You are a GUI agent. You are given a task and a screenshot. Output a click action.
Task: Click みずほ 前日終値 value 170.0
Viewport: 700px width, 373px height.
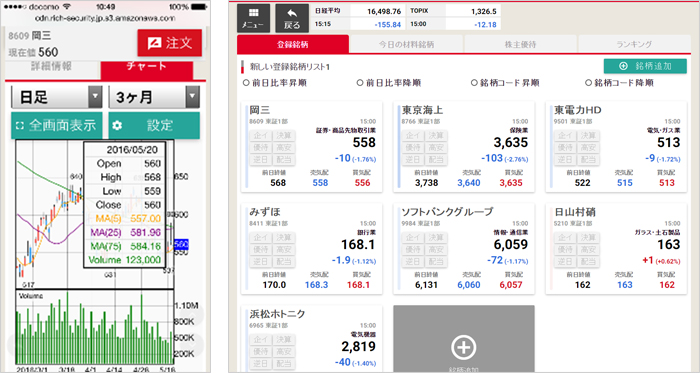point(274,285)
